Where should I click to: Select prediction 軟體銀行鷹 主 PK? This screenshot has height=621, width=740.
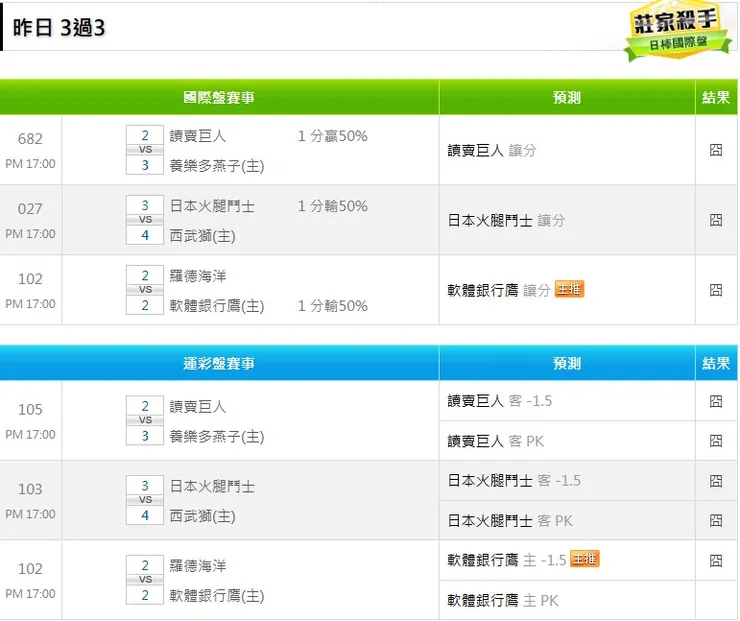(x=503, y=600)
